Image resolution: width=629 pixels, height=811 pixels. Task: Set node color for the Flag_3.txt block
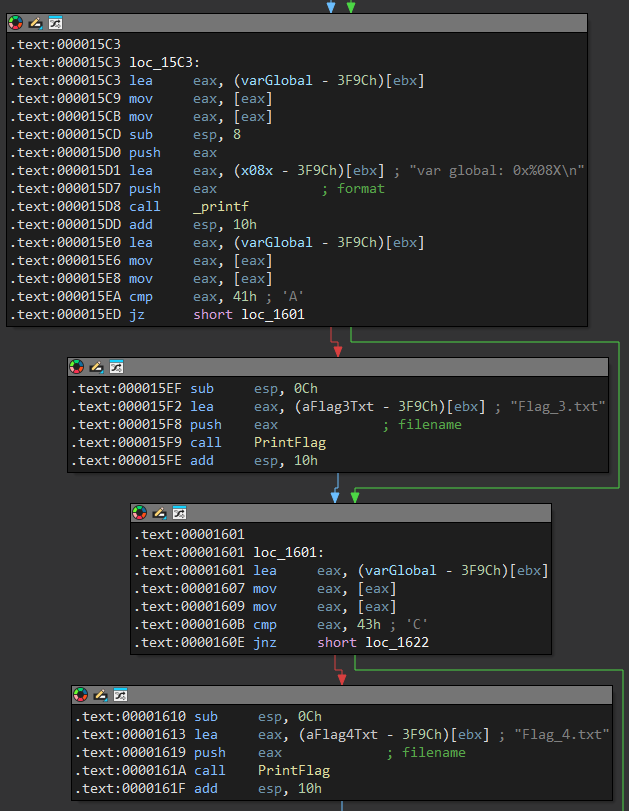point(77,368)
